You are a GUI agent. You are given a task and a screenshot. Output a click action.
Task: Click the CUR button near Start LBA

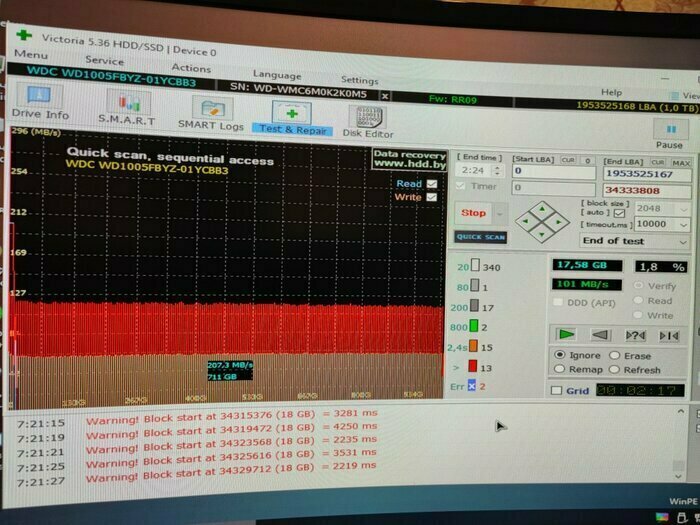pyautogui.click(x=568, y=160)
